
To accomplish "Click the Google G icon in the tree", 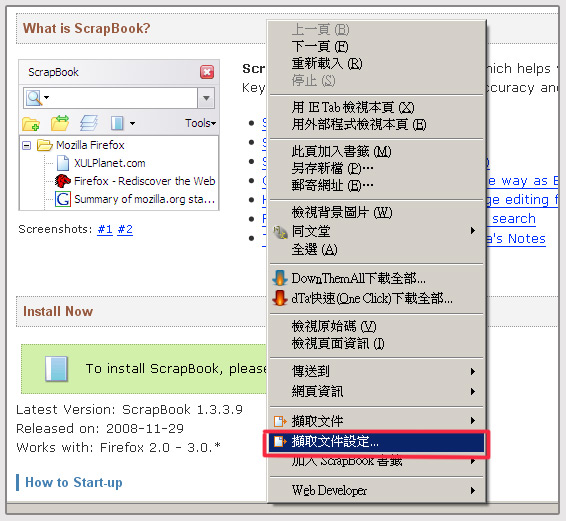I will pyautogui.click(x=63, y=199).
